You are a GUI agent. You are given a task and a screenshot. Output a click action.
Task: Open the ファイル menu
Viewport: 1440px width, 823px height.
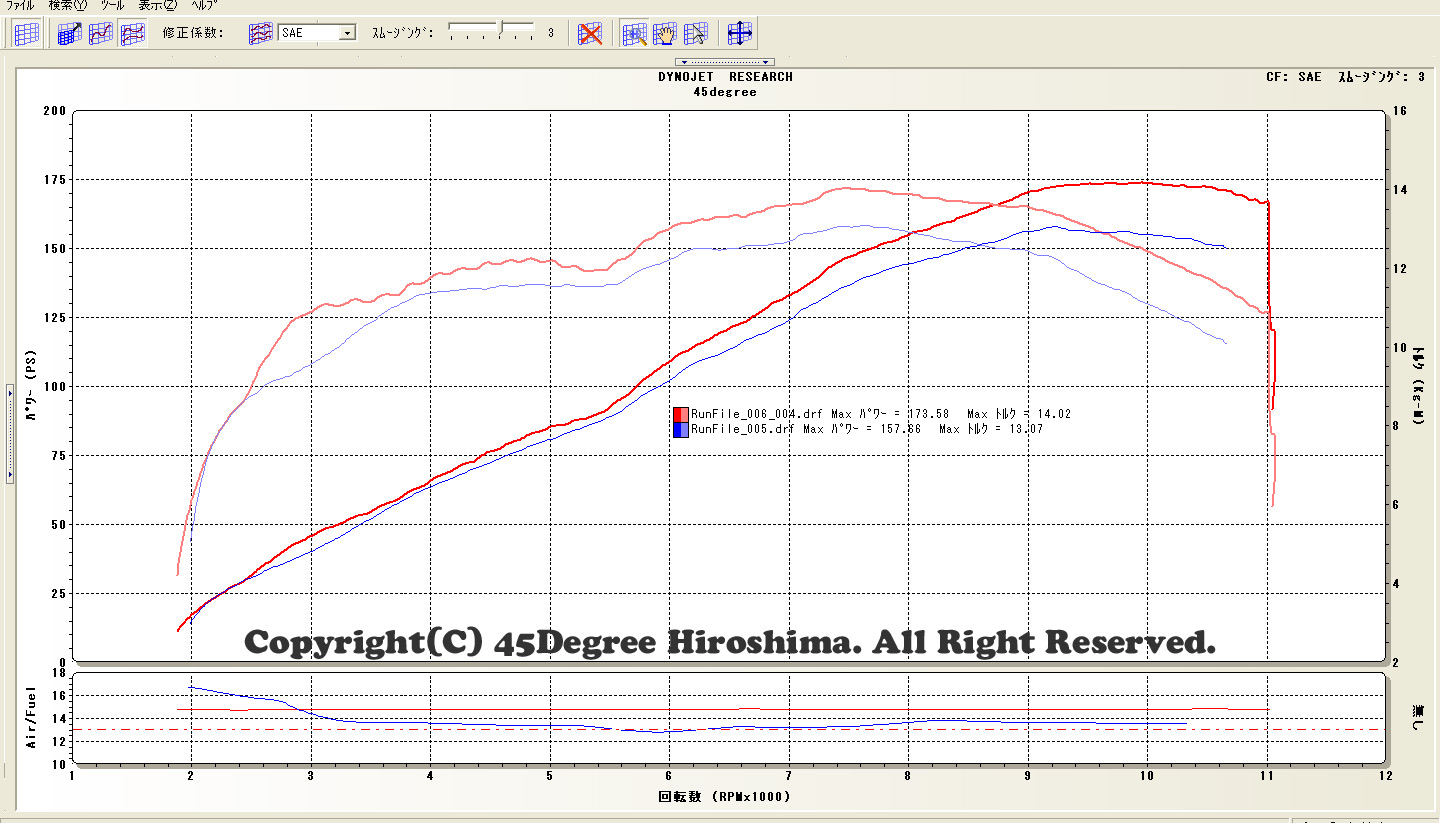click(x=21, y=5)
